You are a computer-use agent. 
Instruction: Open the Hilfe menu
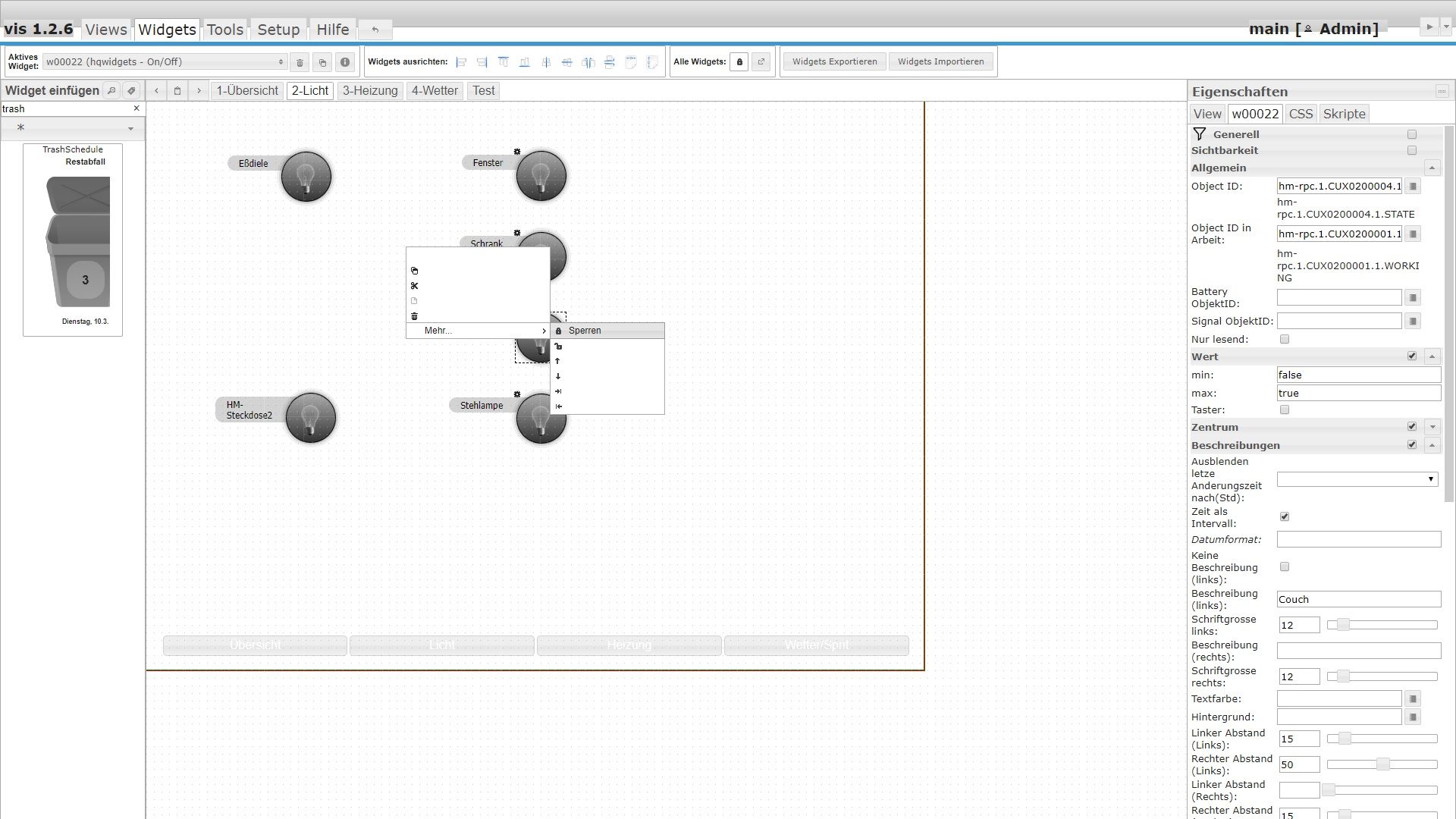pyautogui.click(x=333, y=30)
